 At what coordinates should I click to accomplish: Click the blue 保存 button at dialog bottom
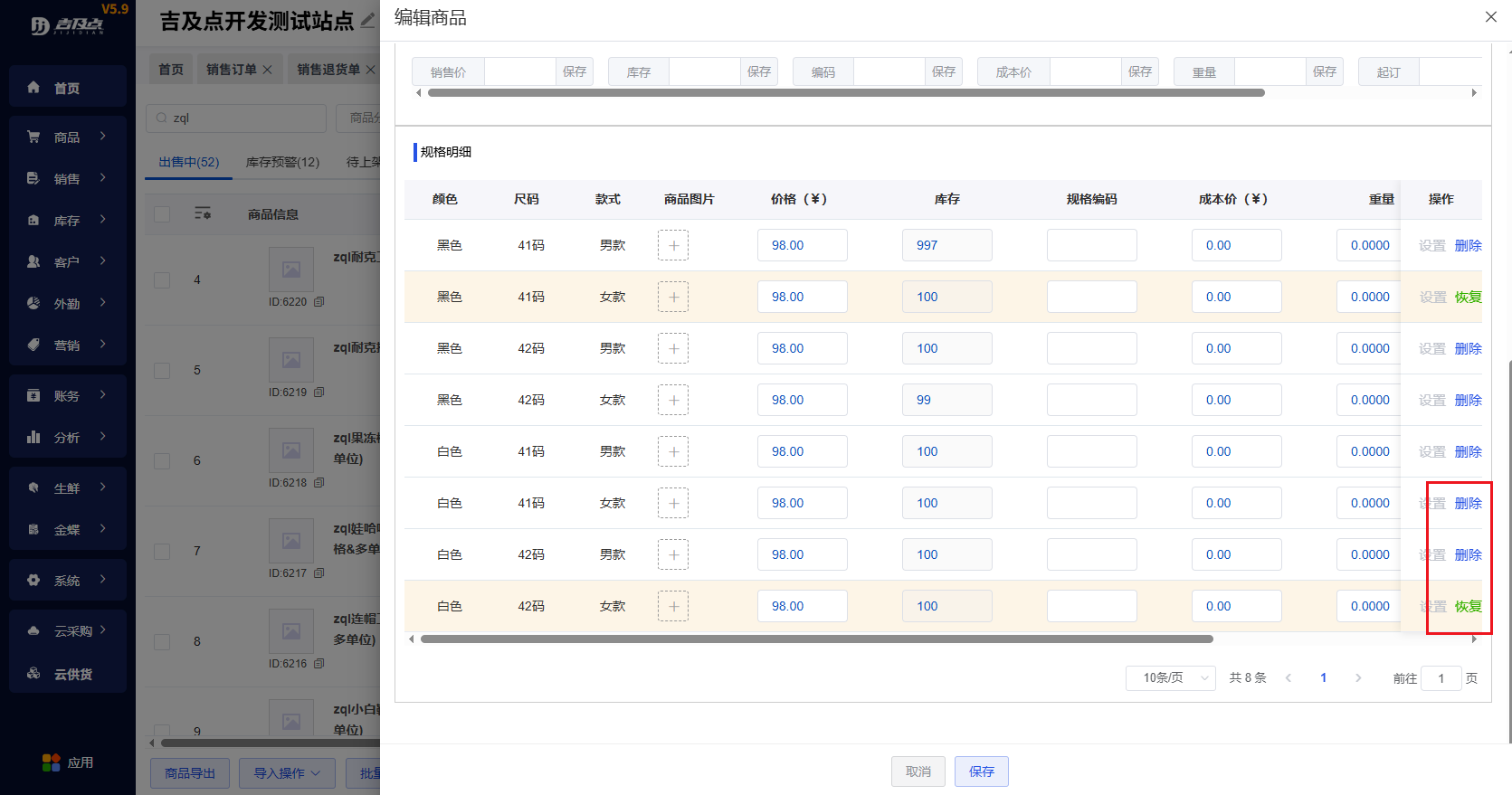tap(982, 771)
